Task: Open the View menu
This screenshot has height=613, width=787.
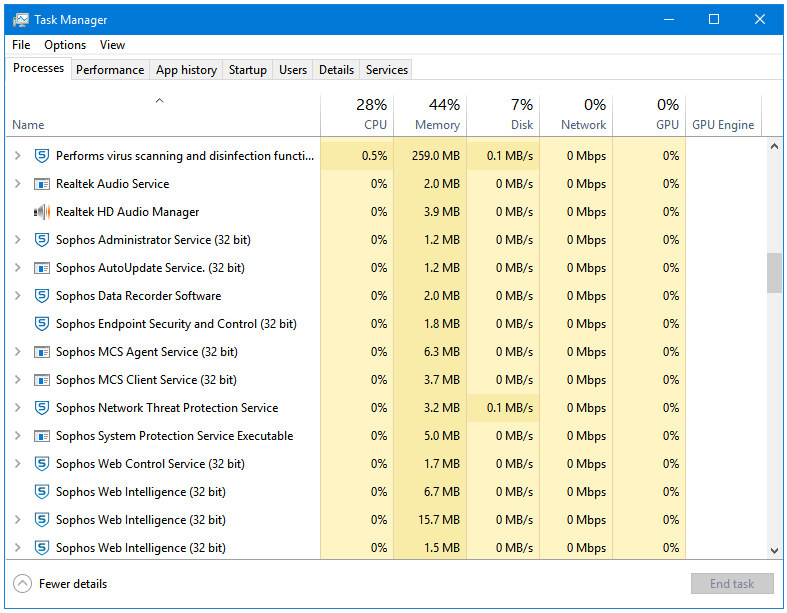Action: [112, 45]
